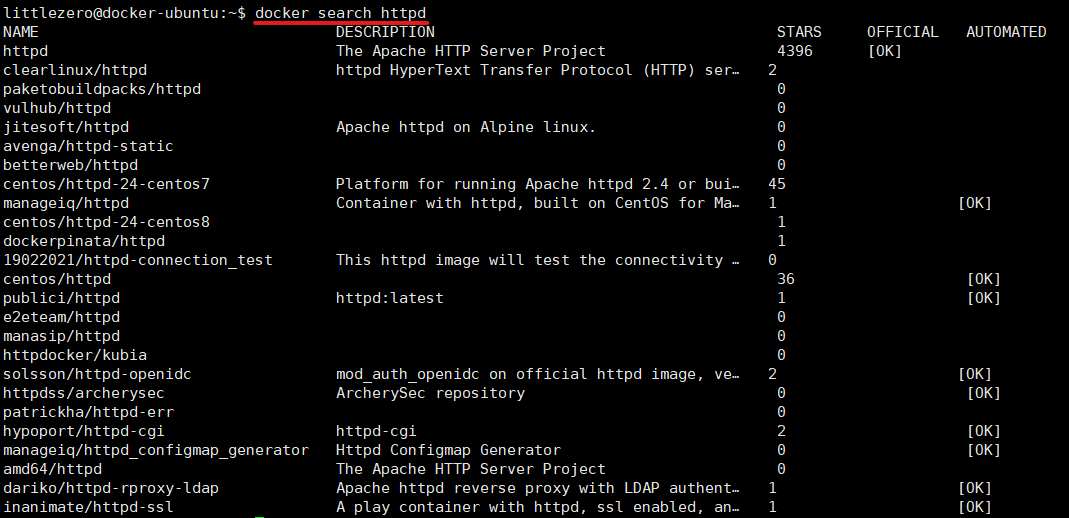
Task: Click [OK] automated flag for httpdss/archerysec
Action: [x=984, y=393]
